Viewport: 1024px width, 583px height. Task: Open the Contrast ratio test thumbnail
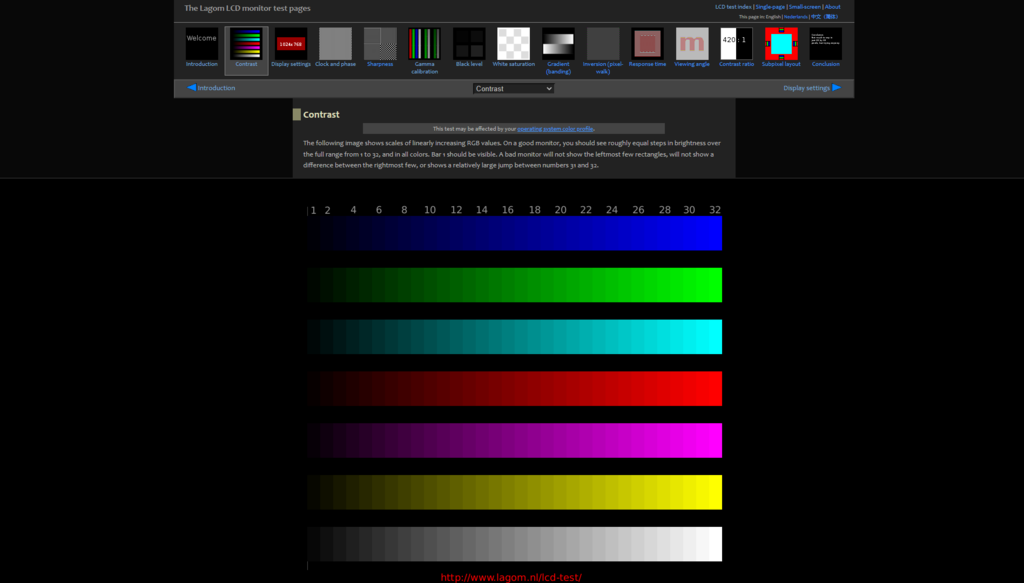pyautogui.click(x=736, y=44)
